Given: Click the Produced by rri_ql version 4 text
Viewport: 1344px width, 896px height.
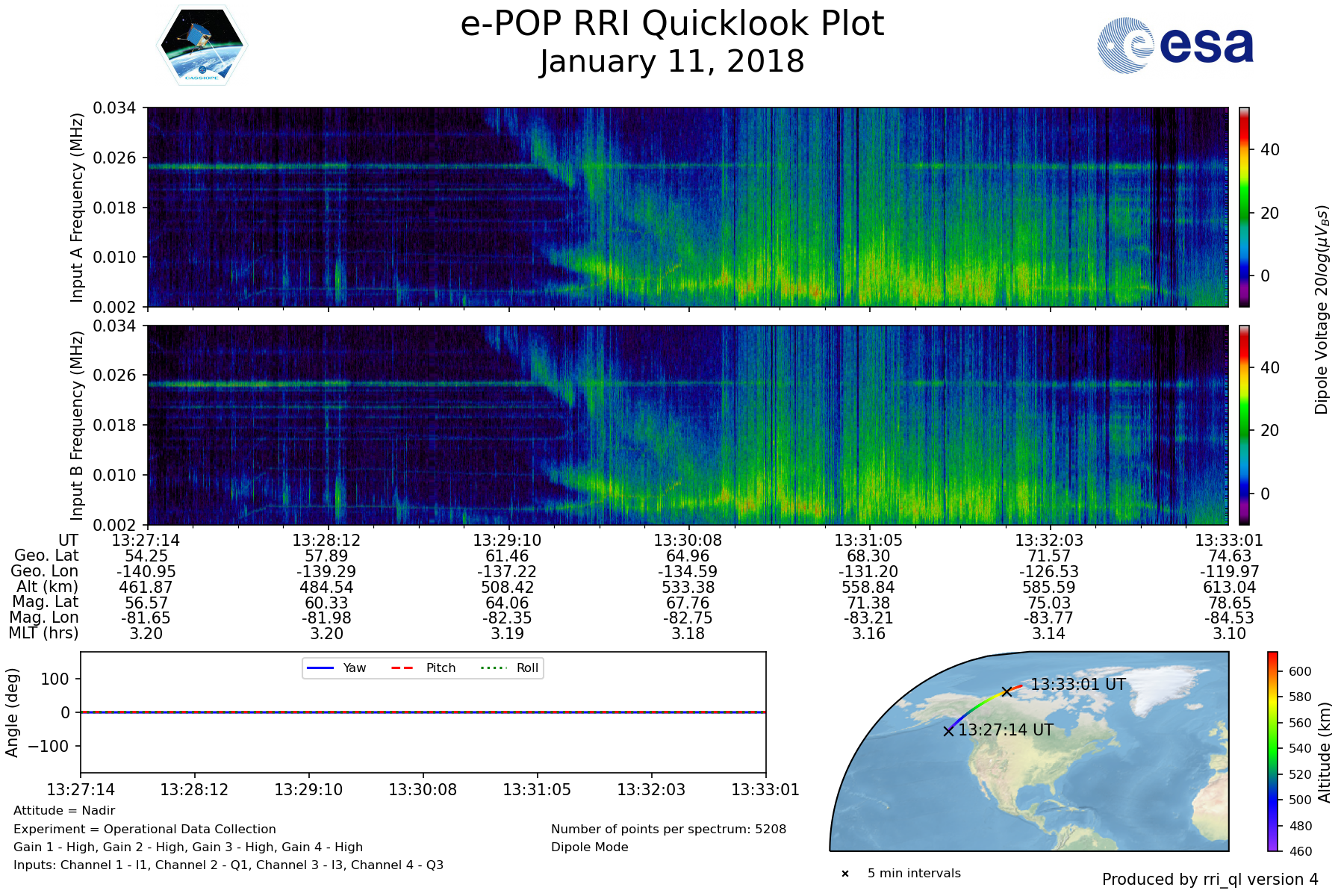Looking at the screenshot, I should tap(1210, 880).
